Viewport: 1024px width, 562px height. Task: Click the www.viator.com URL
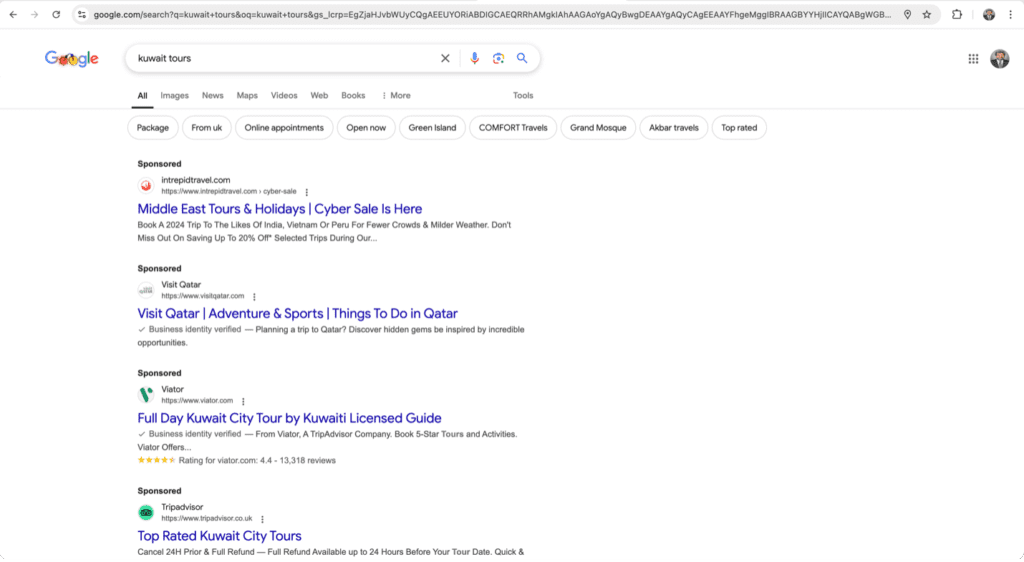[x=197, y=401]
